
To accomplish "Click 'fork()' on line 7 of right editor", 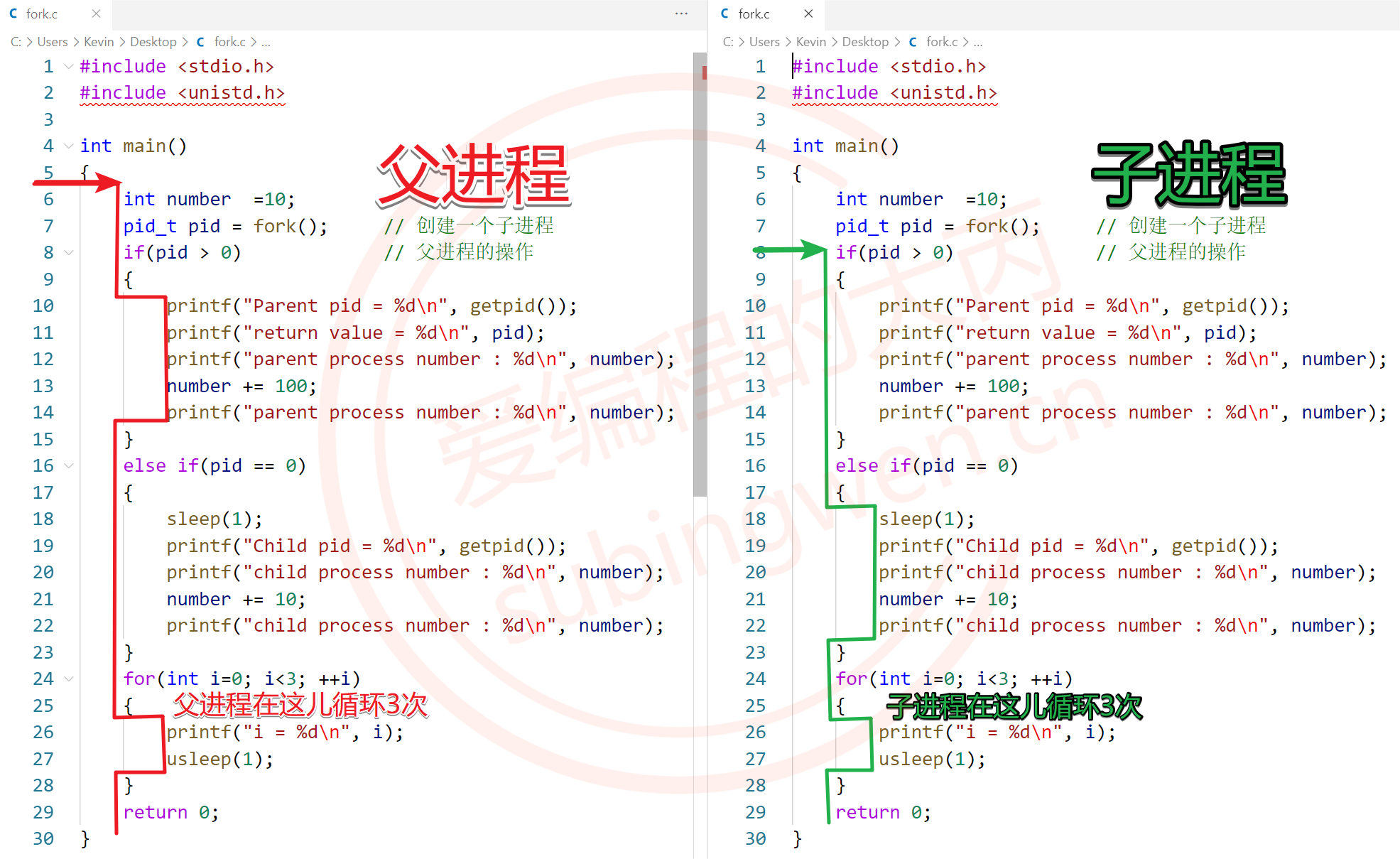I will click(998, 226).
